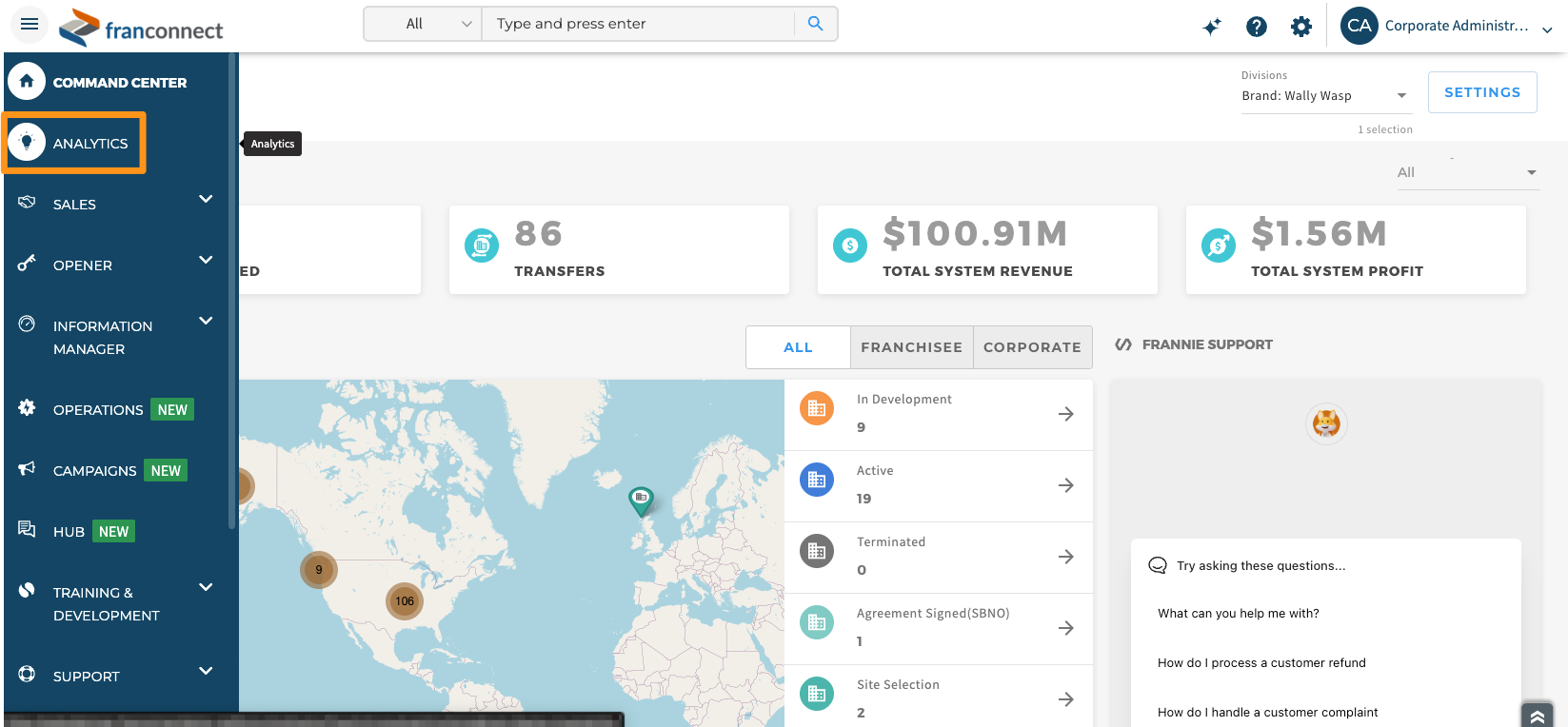Switch to the Franchisee tab
This screenshot has height=727, width=1568.
tap(911, 347)
